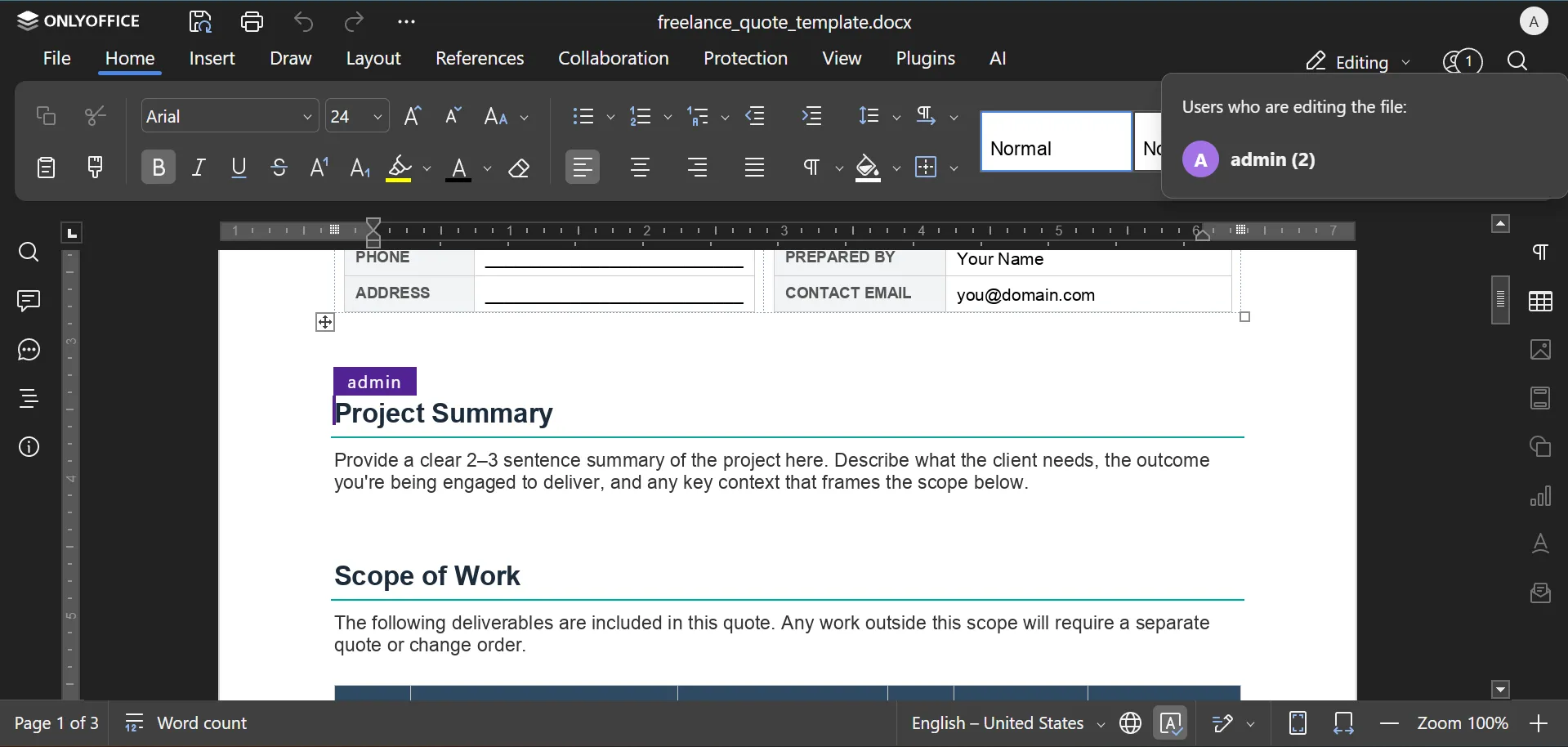
Task: Open mail merge settings in right sidebar
Action: [x=1540, y=593]
